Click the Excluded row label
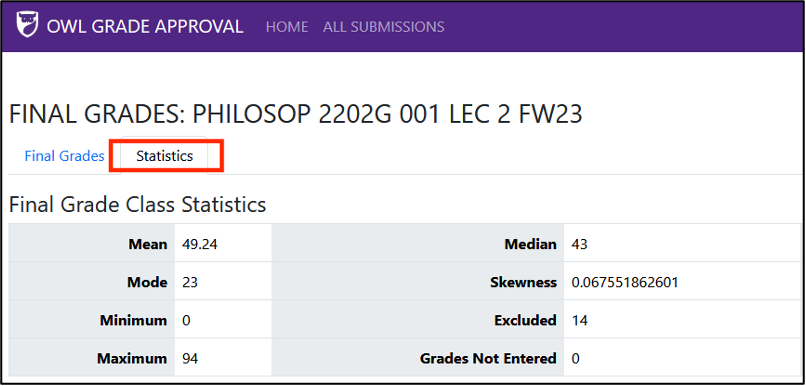Screen dimensions: 806x386 pyautogui.click(x=525, y=321)
